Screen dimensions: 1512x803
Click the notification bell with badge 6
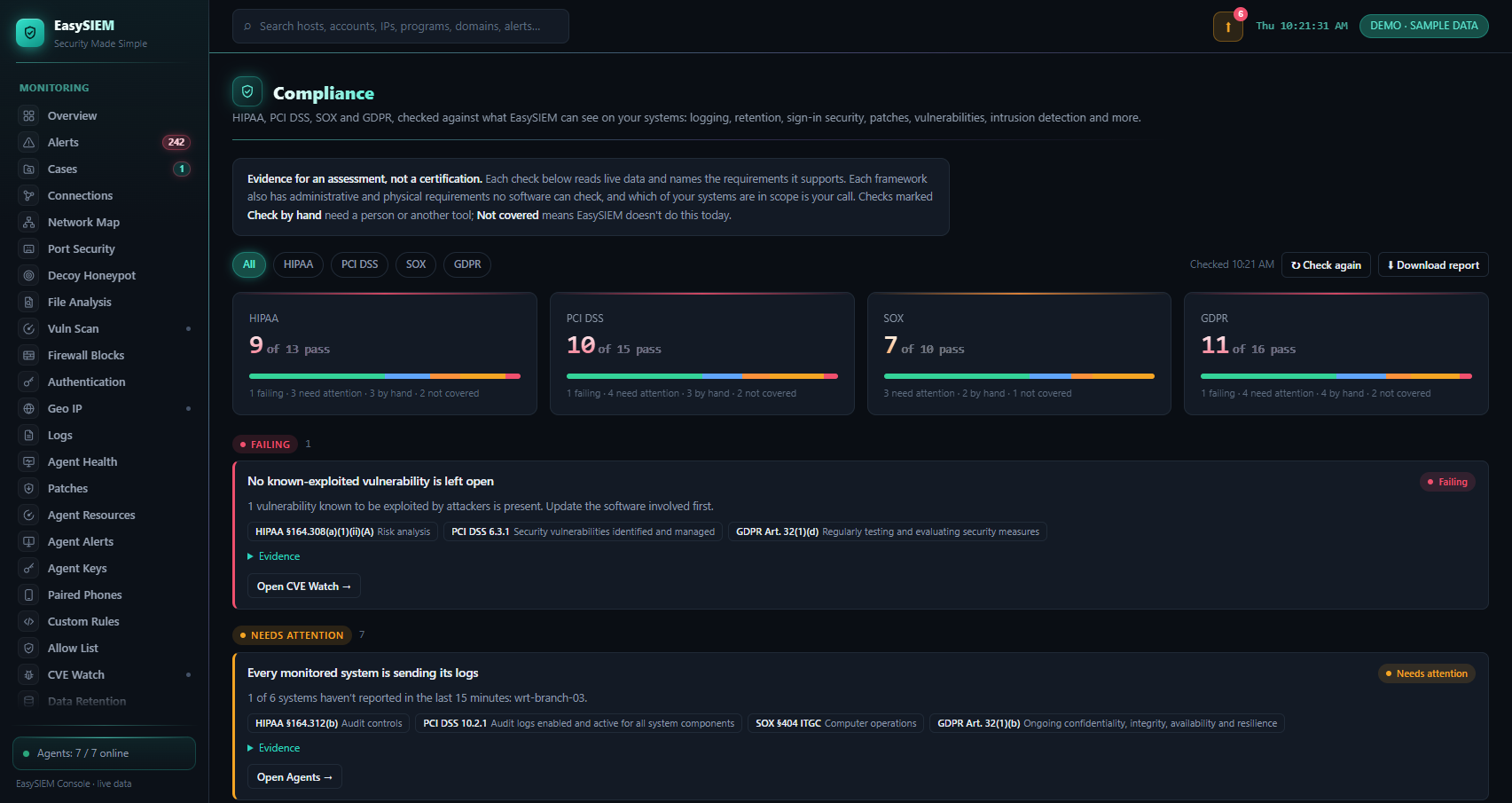(x=1228, y=27)
